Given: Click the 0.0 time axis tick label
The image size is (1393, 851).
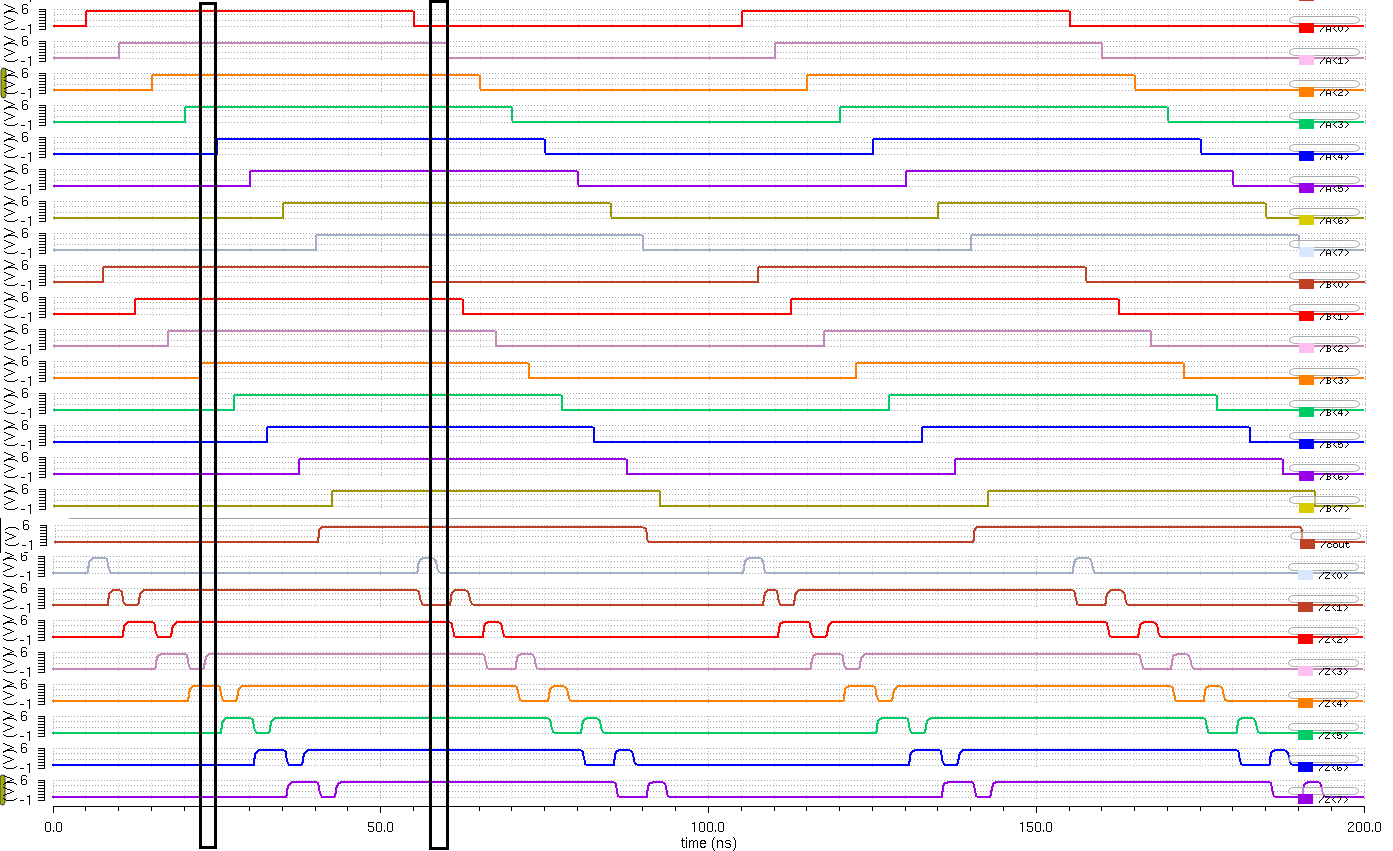Looking at the screenshot, I should 53,828.
